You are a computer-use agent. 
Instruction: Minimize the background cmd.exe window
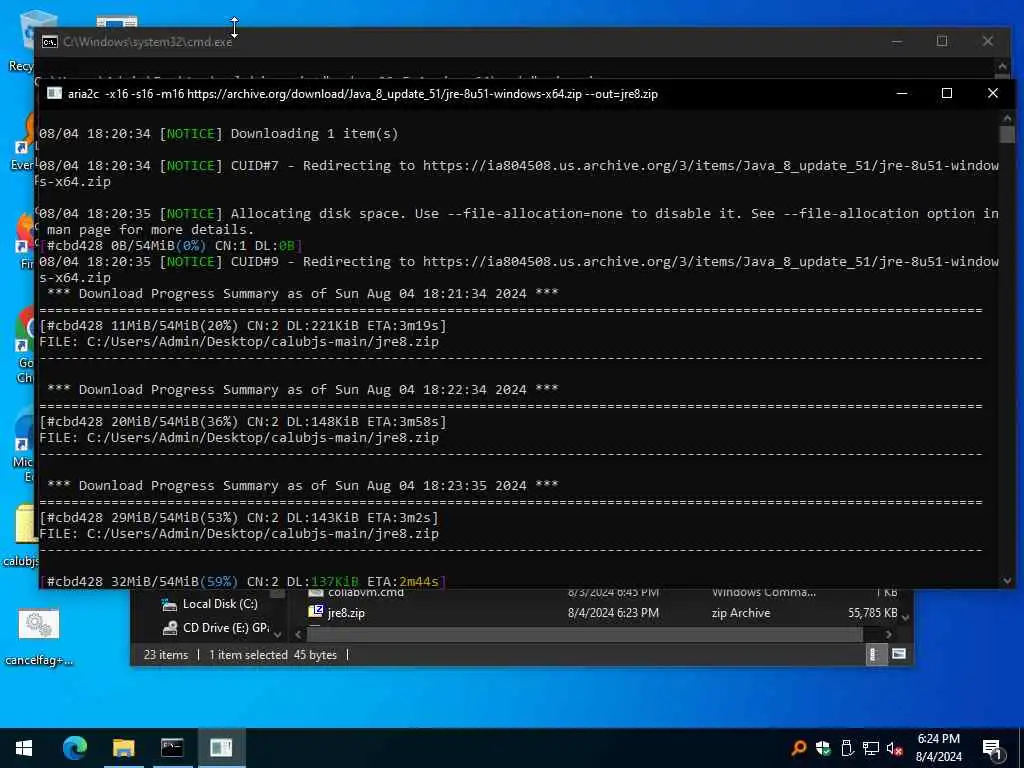pyautogui.click(x=897, y=41)
